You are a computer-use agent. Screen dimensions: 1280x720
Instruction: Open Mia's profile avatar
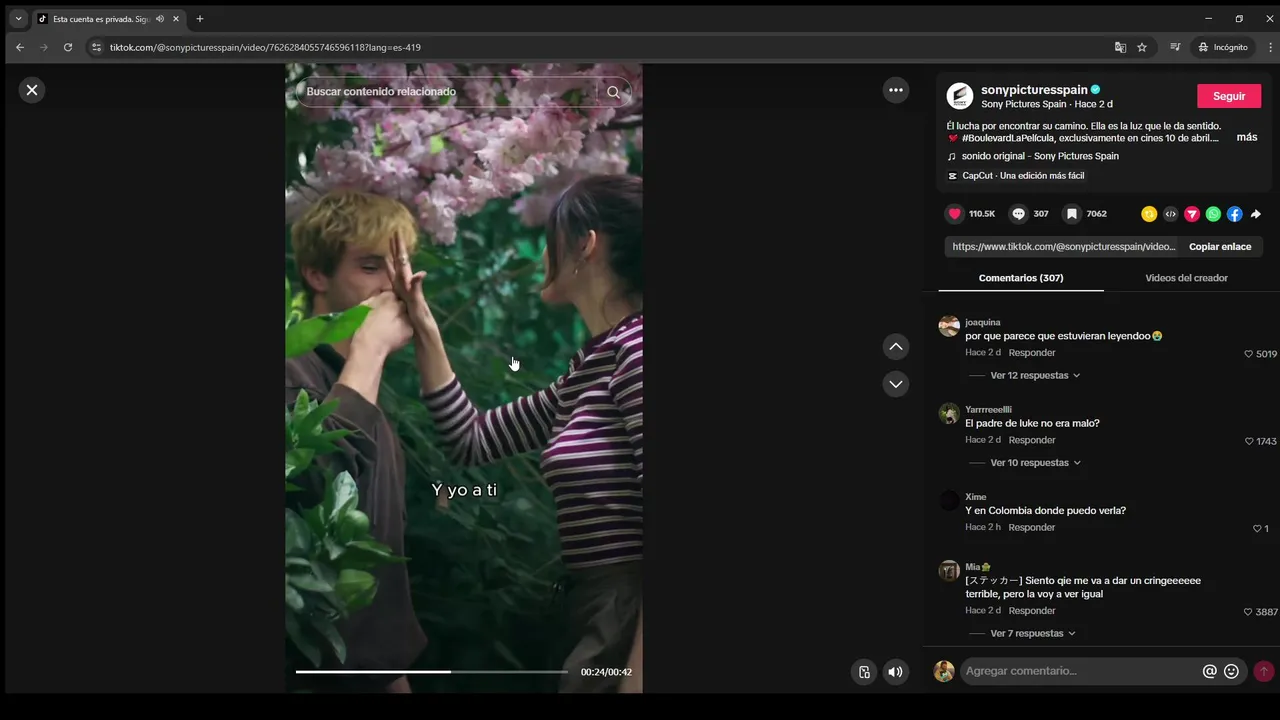[949, 571]
